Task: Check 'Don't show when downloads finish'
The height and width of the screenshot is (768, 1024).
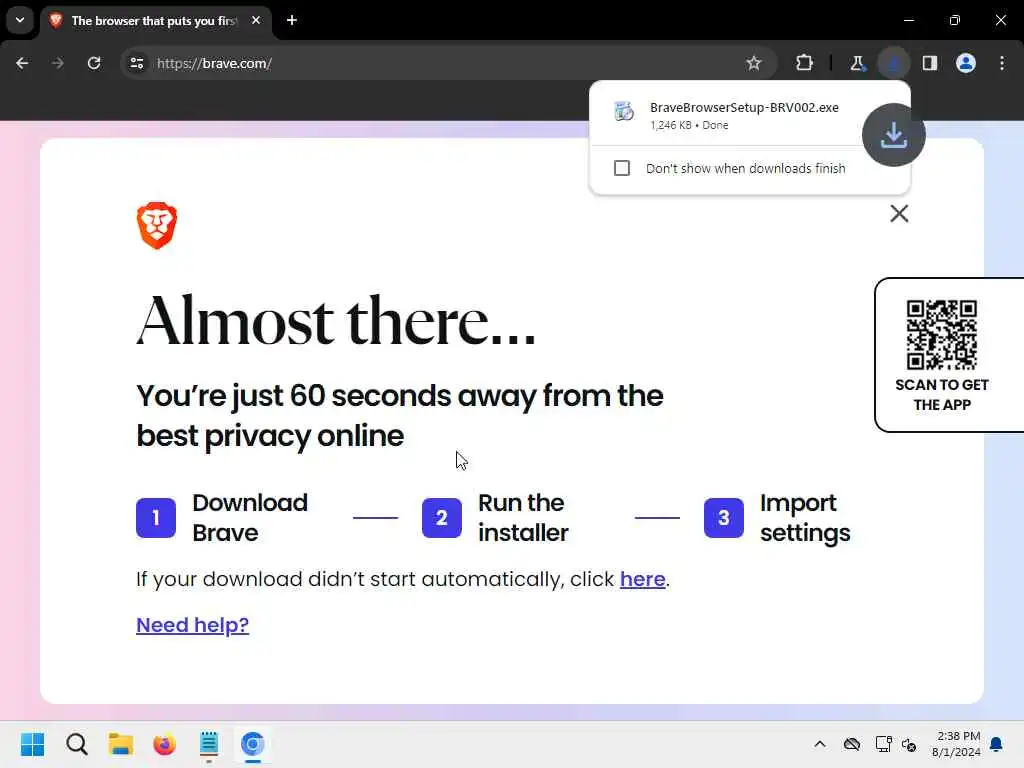Action: tap(622, 168)
